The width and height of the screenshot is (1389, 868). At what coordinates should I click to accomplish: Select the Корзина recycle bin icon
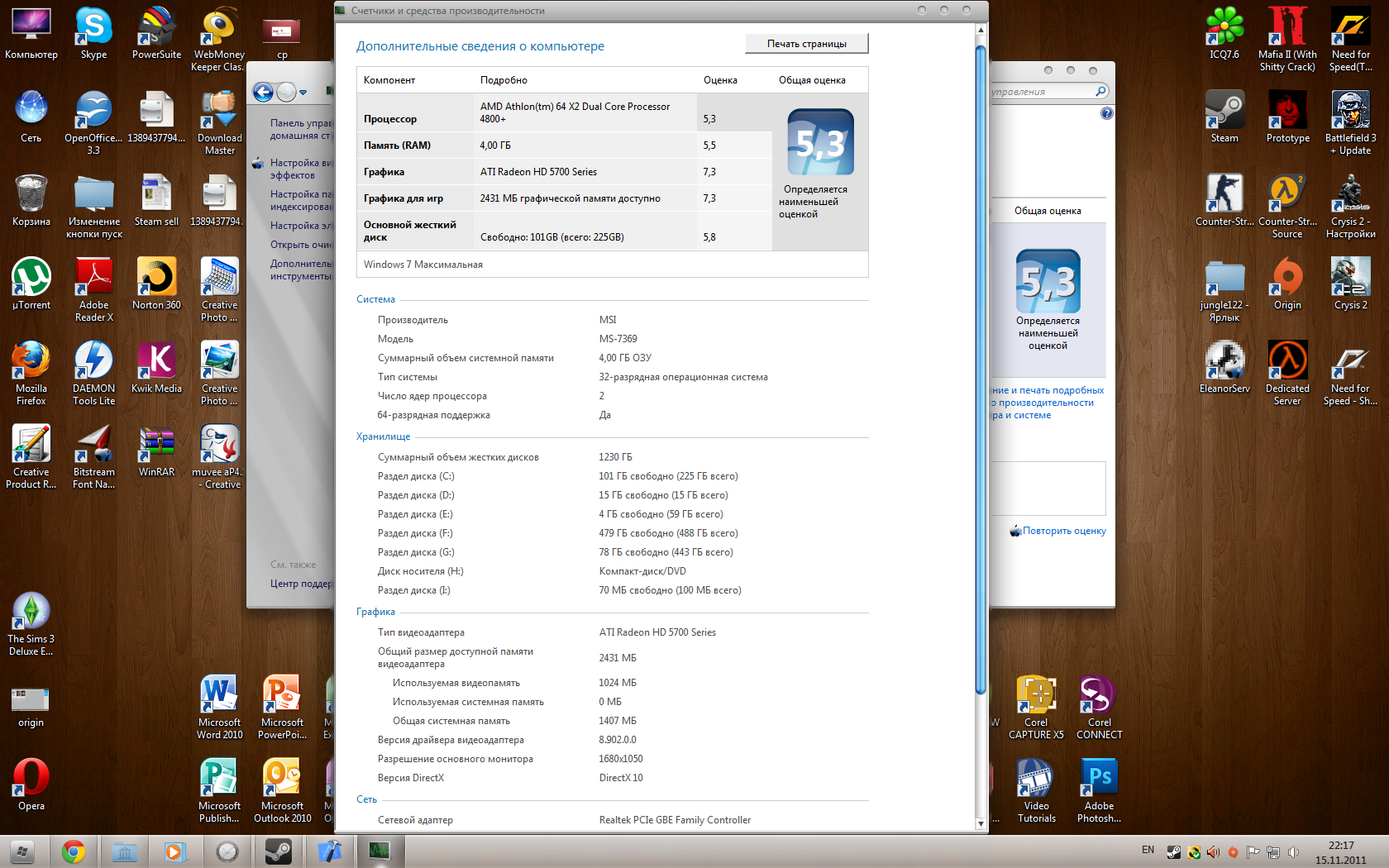31,200
